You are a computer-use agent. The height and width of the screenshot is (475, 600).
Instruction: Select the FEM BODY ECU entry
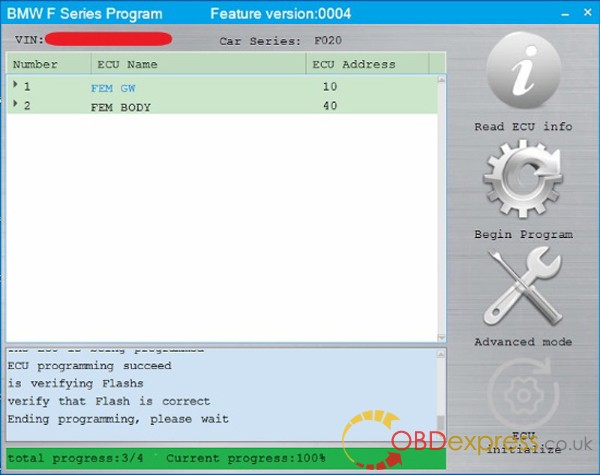pos(121,108)
